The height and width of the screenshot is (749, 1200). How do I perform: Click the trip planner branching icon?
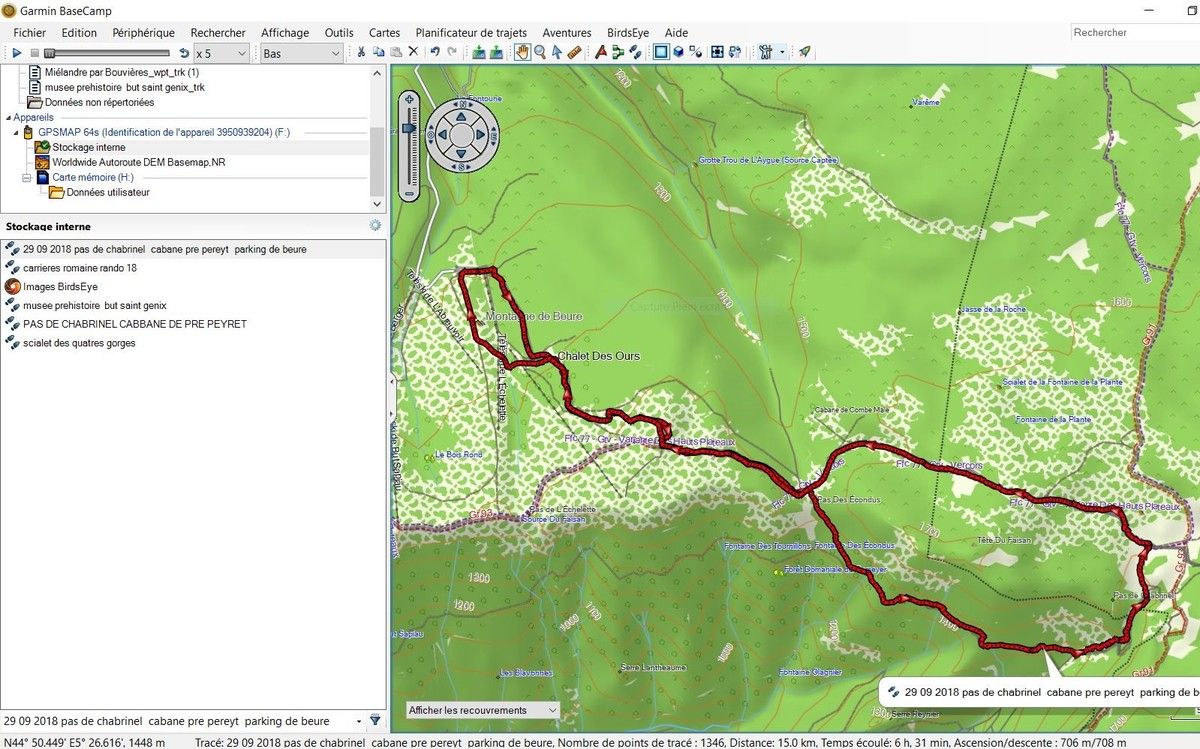tap(617, 53)
